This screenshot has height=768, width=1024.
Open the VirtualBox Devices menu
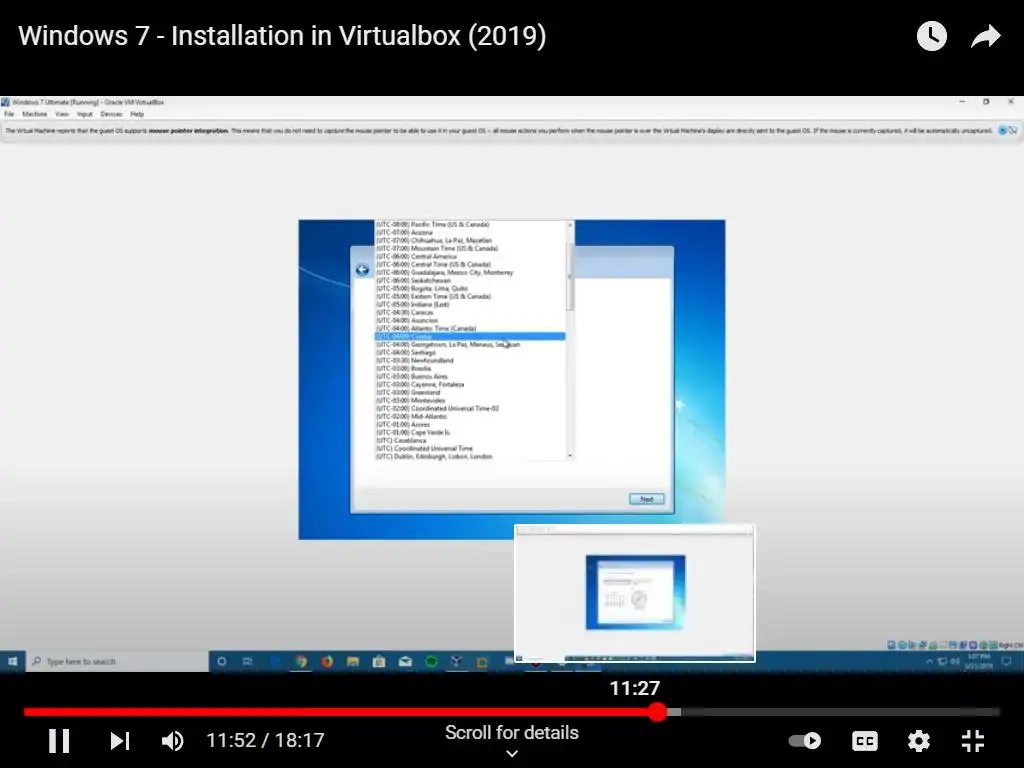(x=111, y=114)
